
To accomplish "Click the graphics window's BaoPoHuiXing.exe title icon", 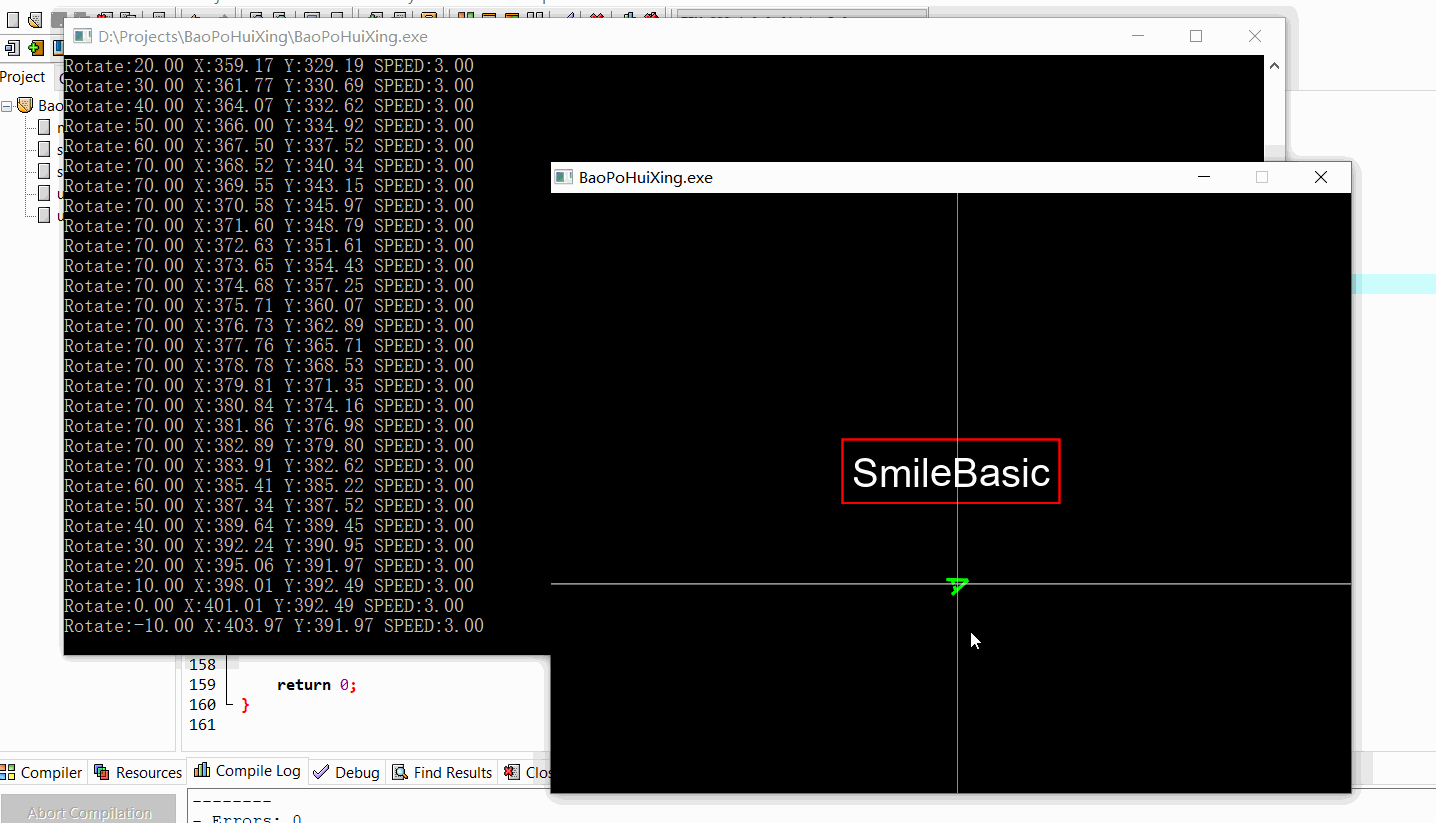I will tap(565, 177).
